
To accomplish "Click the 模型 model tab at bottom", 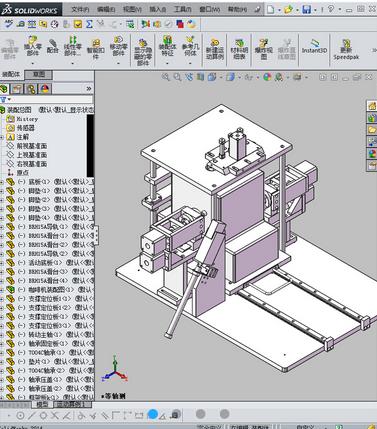I will 42,405.
